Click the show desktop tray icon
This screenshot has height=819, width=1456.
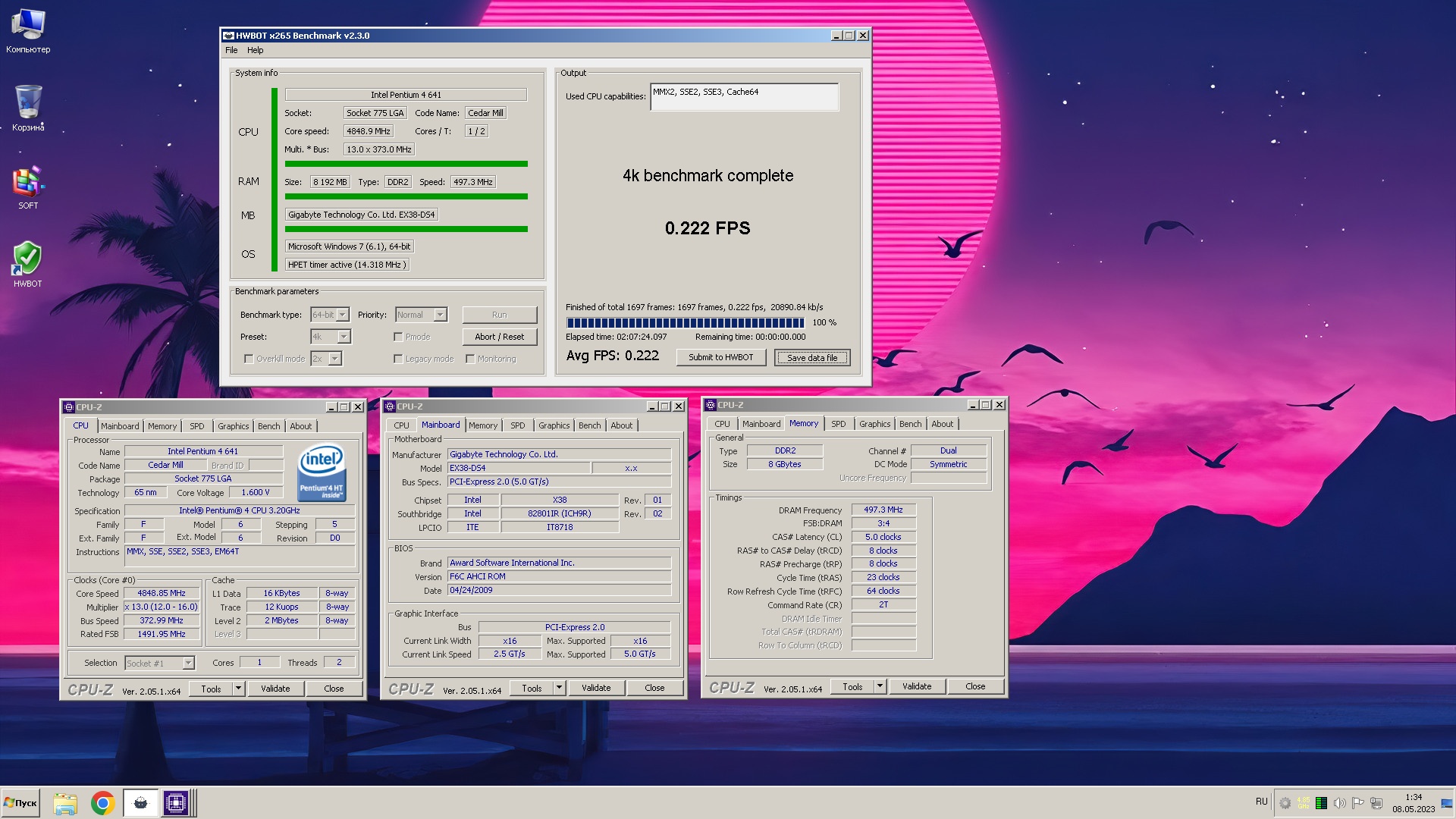[x=1447, y=804]
